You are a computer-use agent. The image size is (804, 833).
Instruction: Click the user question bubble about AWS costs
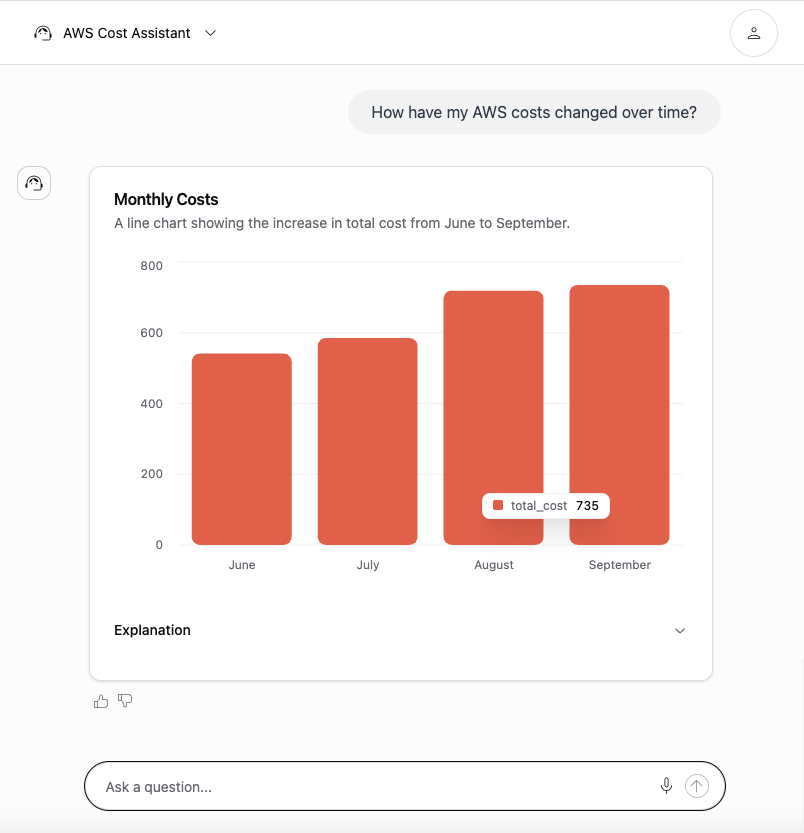point(533,112)
